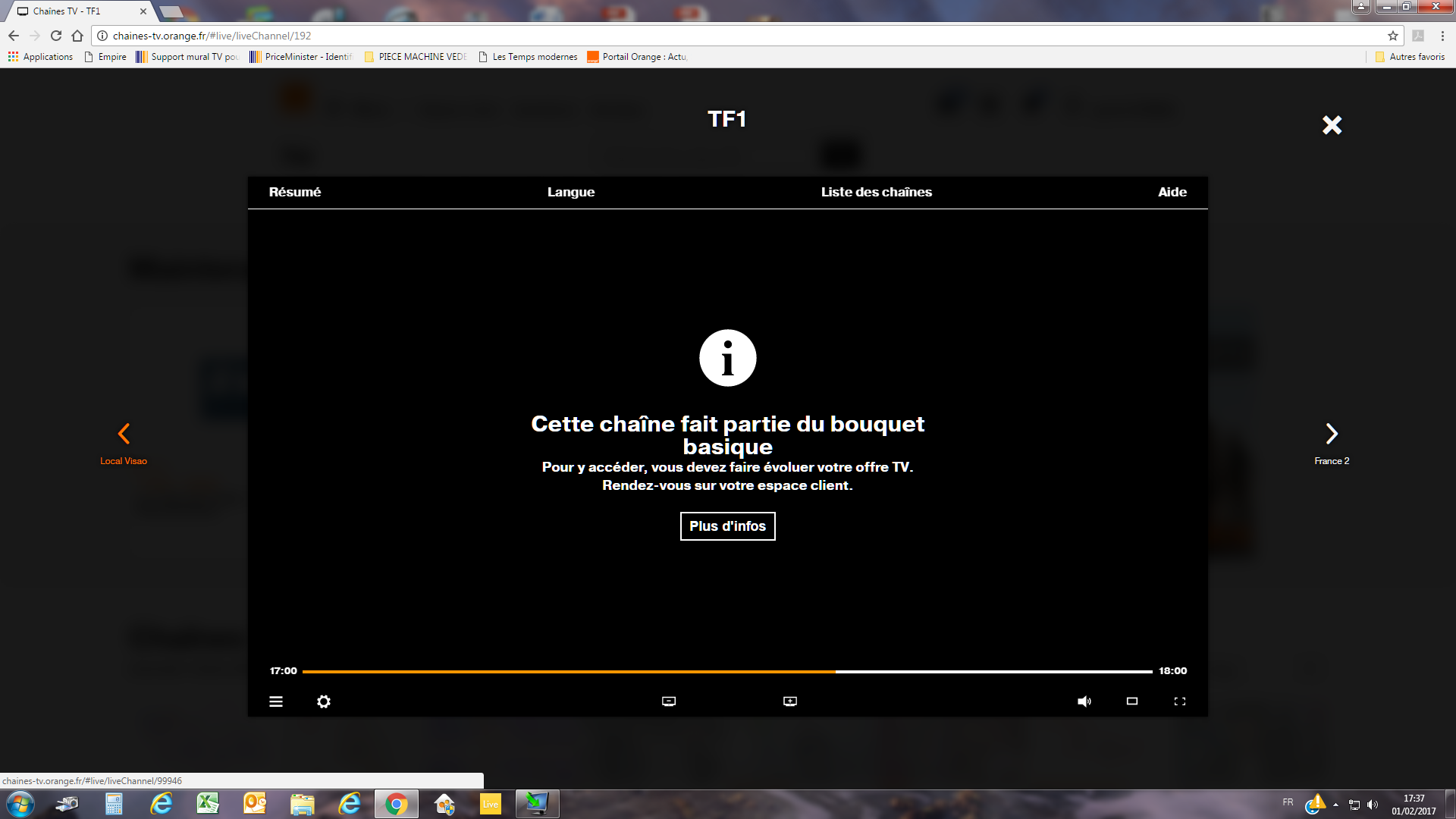Open the Langue menu
The image size is (1456, 819).
[571, 193]
